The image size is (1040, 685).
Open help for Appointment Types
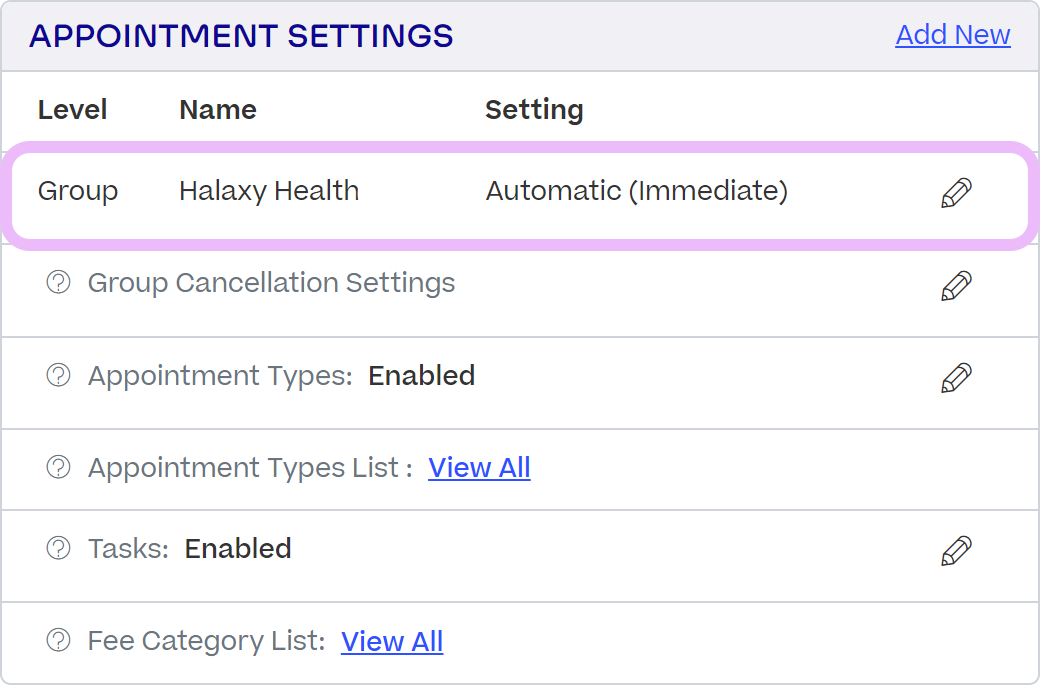(58, 375)
